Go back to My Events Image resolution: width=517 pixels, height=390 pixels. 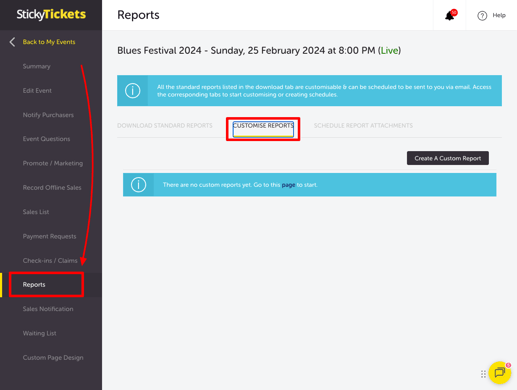click(x=49, y=42)
